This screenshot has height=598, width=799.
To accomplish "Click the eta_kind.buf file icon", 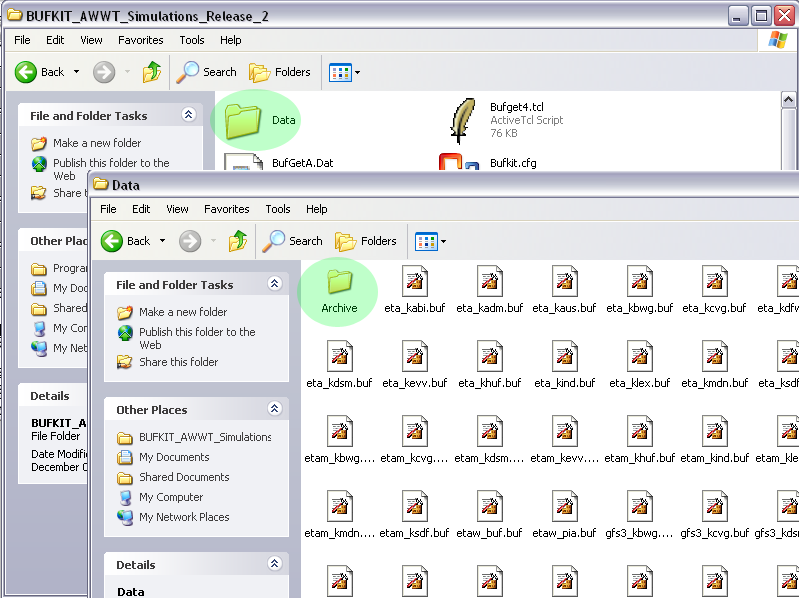I will pyautogui.click(x=564, y=356).
